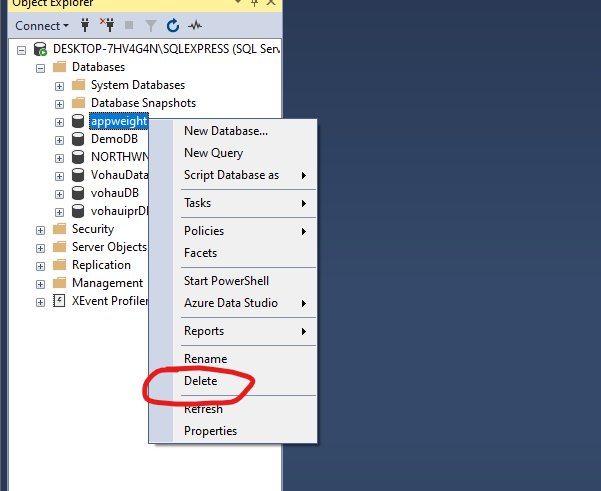Viewport: 601px width, 491px height.
Task: Click the XEvent Profiler icon
Action: click(59, 301)
